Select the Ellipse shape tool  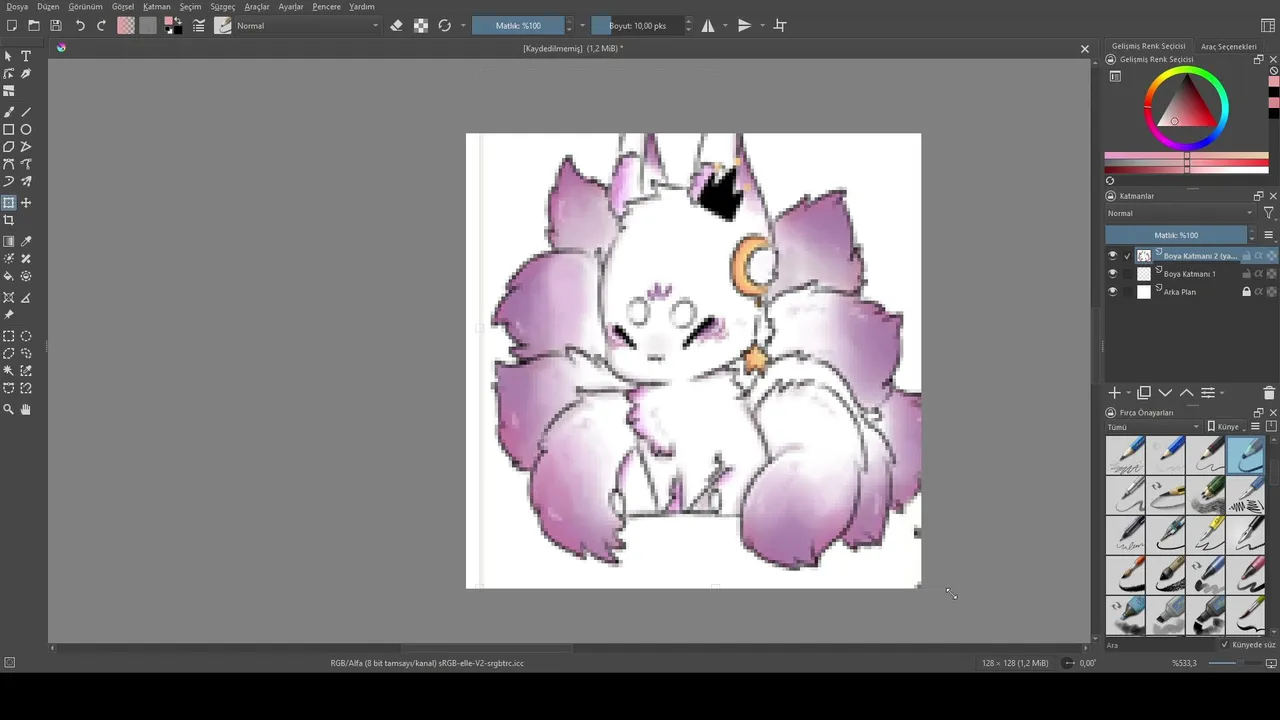(26, 130)
